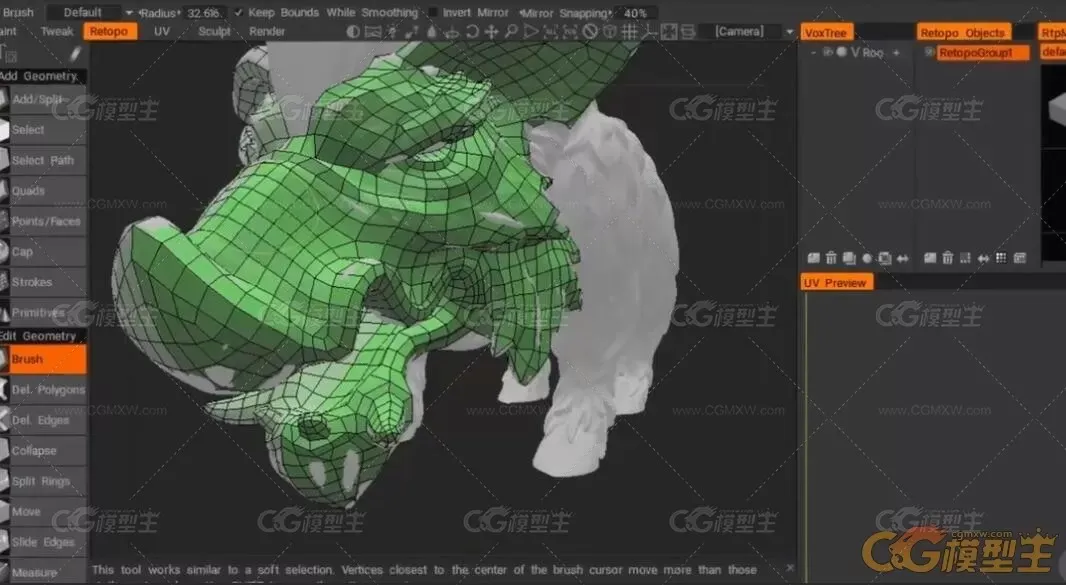Click the pan camera cross-arrows icon

(491, 31)
